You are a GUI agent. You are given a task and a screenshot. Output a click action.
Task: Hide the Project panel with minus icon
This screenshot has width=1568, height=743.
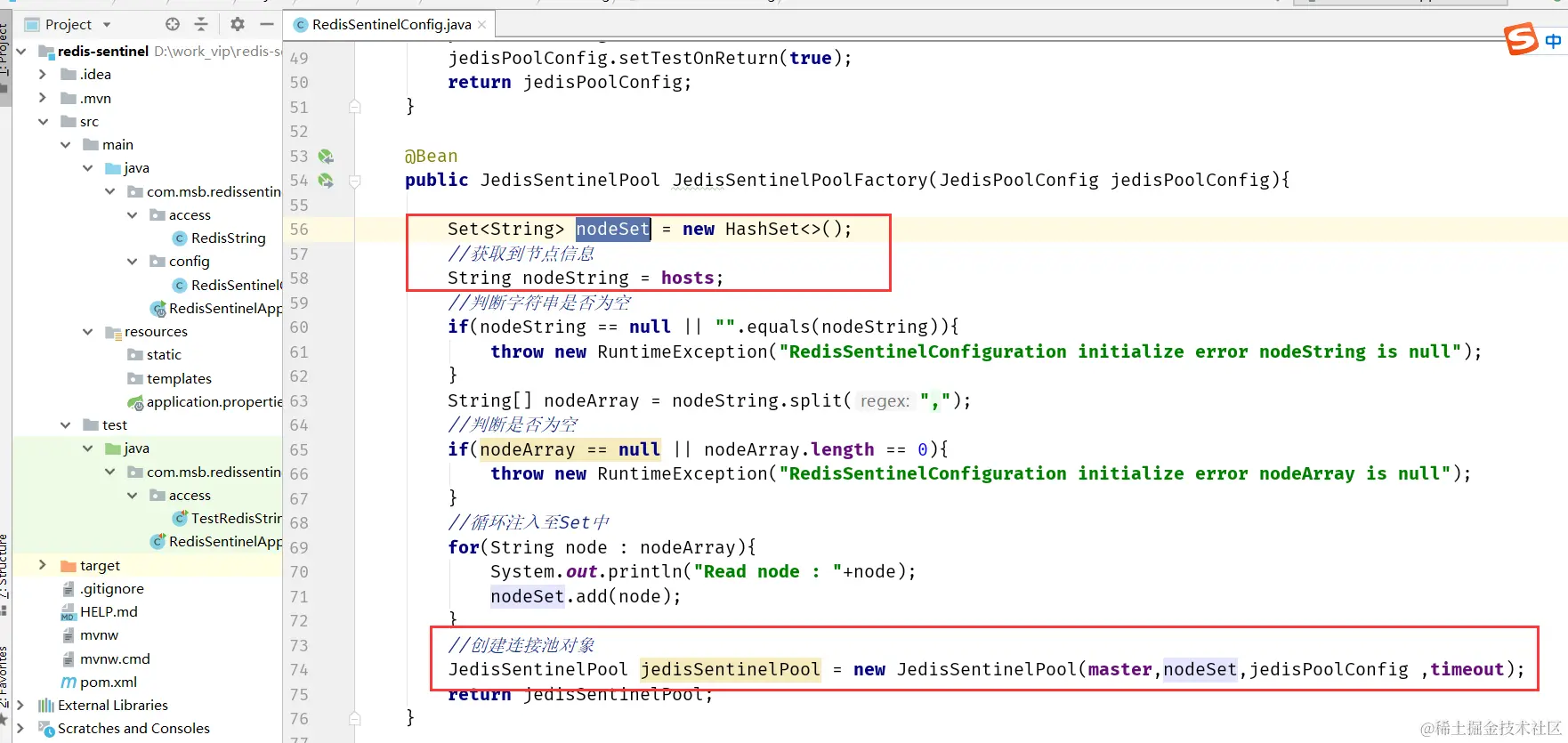click(266, 24)
